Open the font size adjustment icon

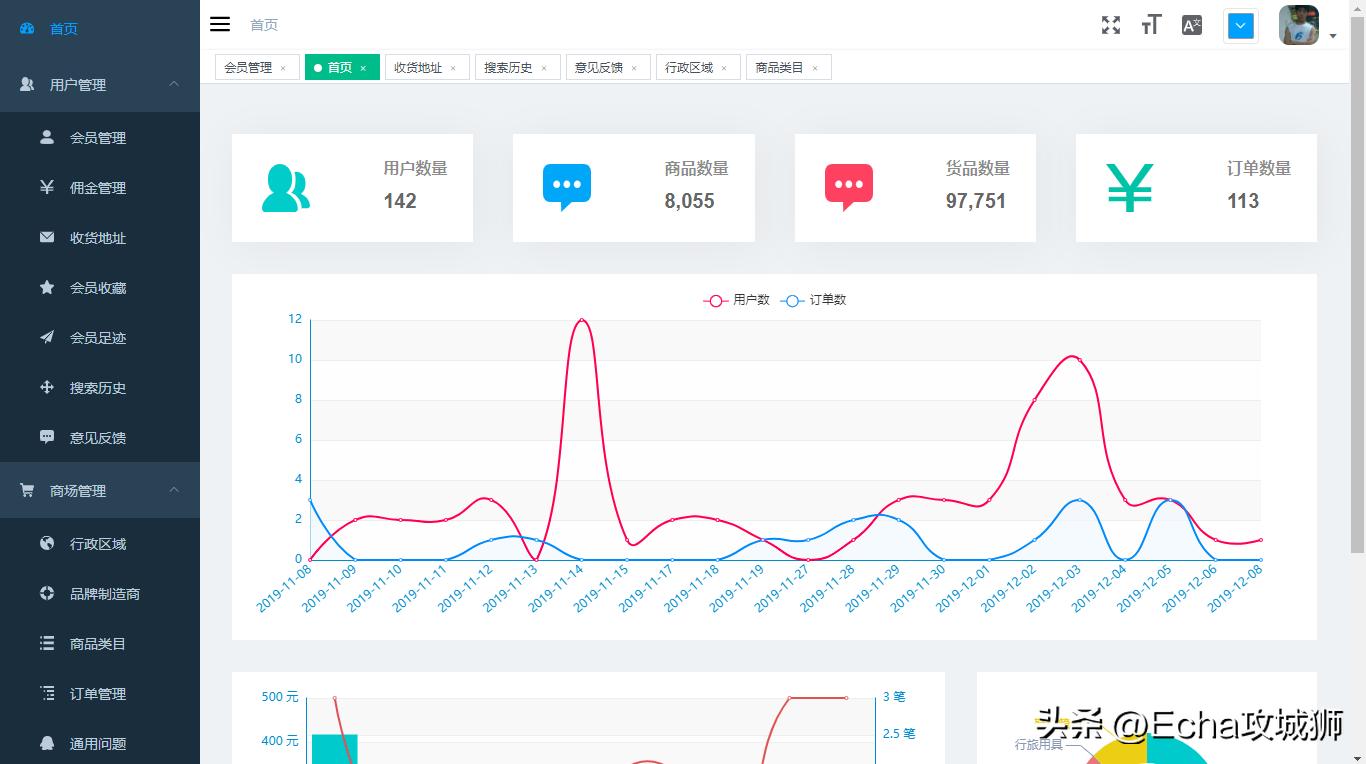(1151, 26)
